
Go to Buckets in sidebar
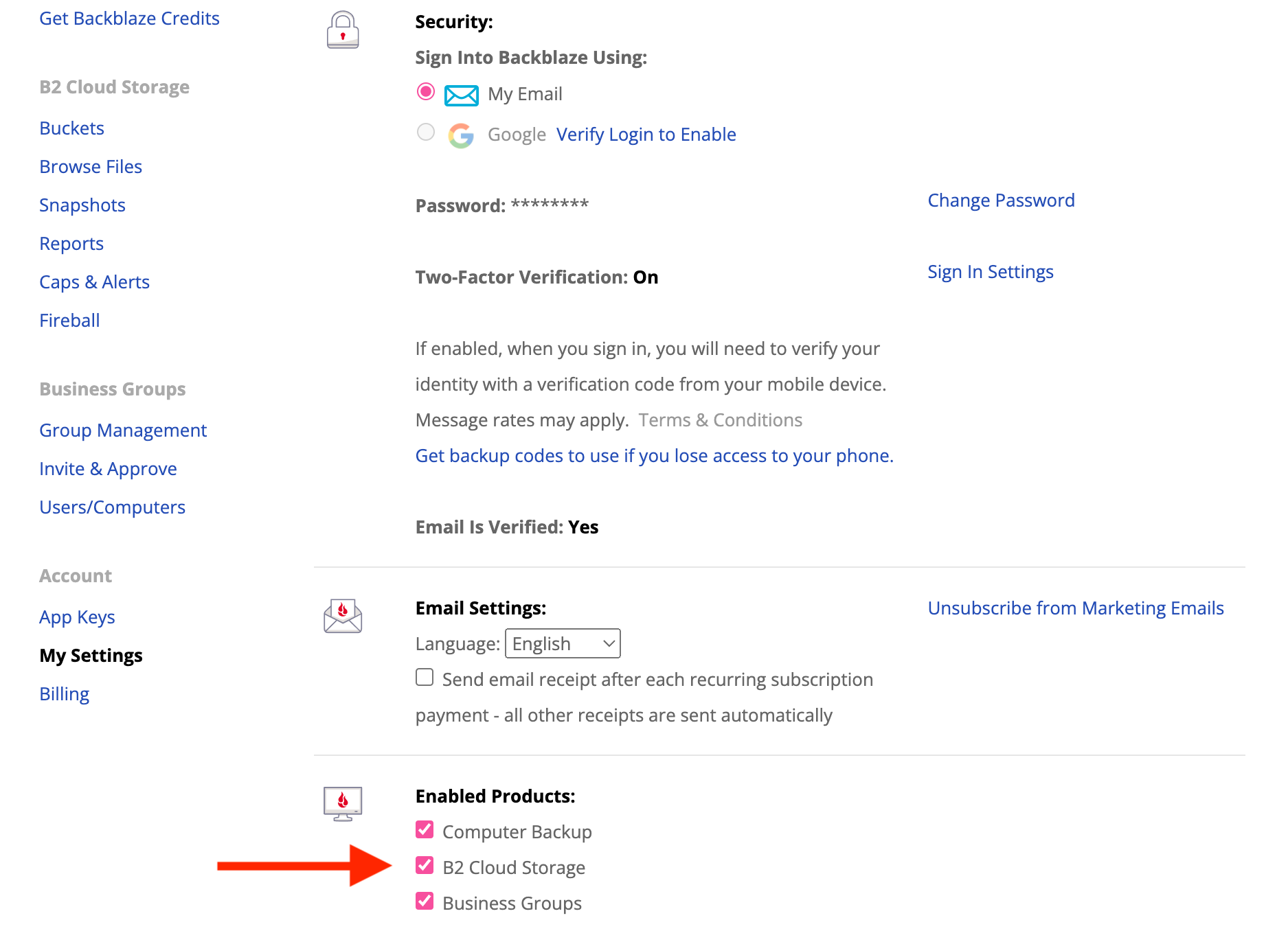coord(71,128)
